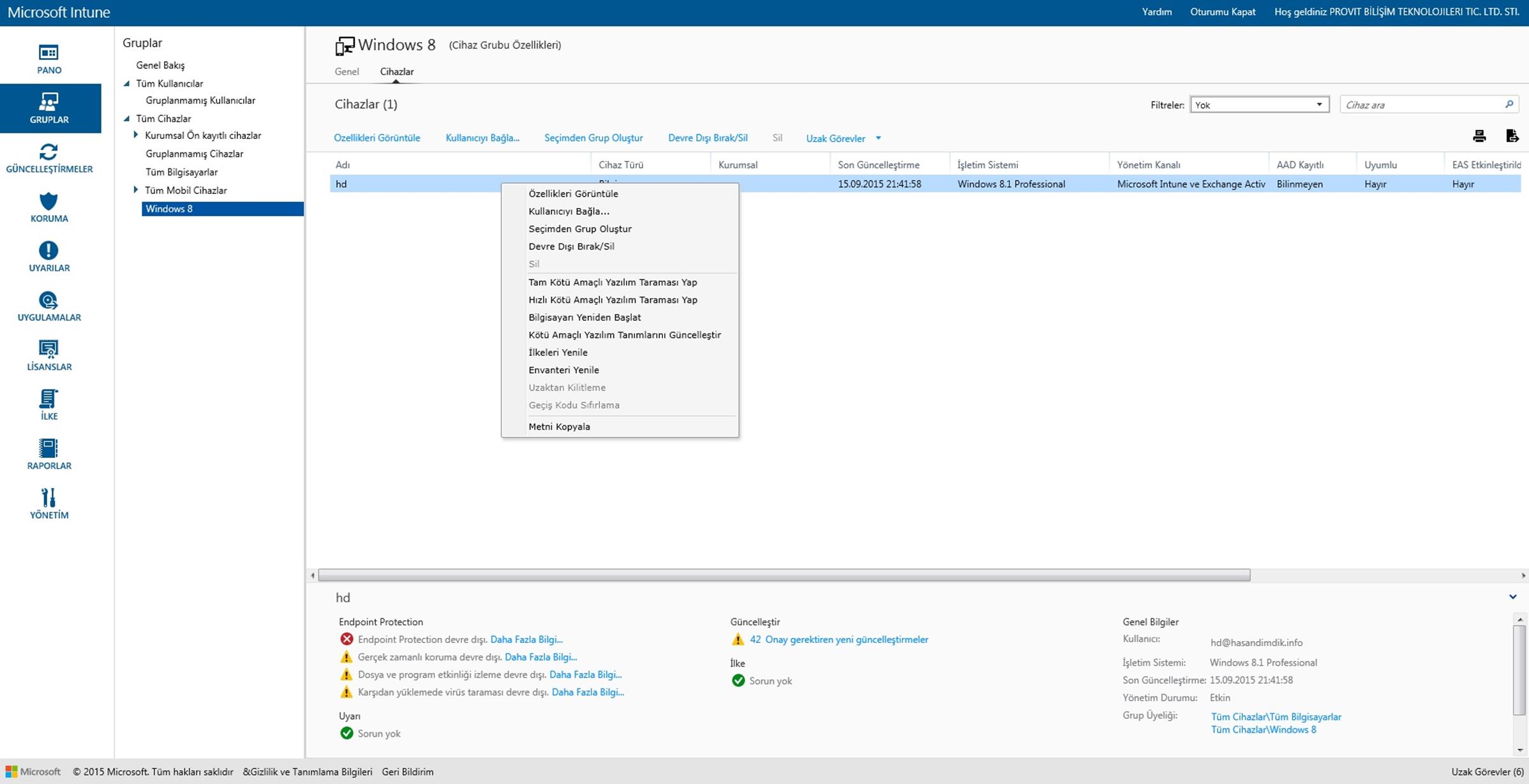Click the green check under İlke
This screenshot has height=784, width=1529.
click(738, 681)
